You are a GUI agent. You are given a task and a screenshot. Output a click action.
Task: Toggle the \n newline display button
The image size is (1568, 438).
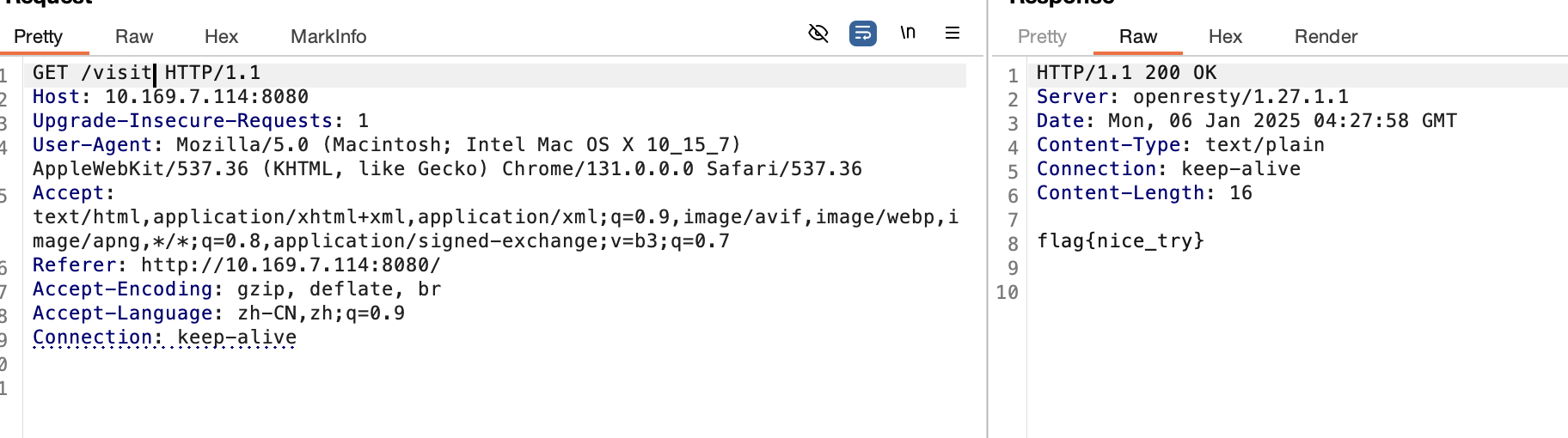(908, 33)
